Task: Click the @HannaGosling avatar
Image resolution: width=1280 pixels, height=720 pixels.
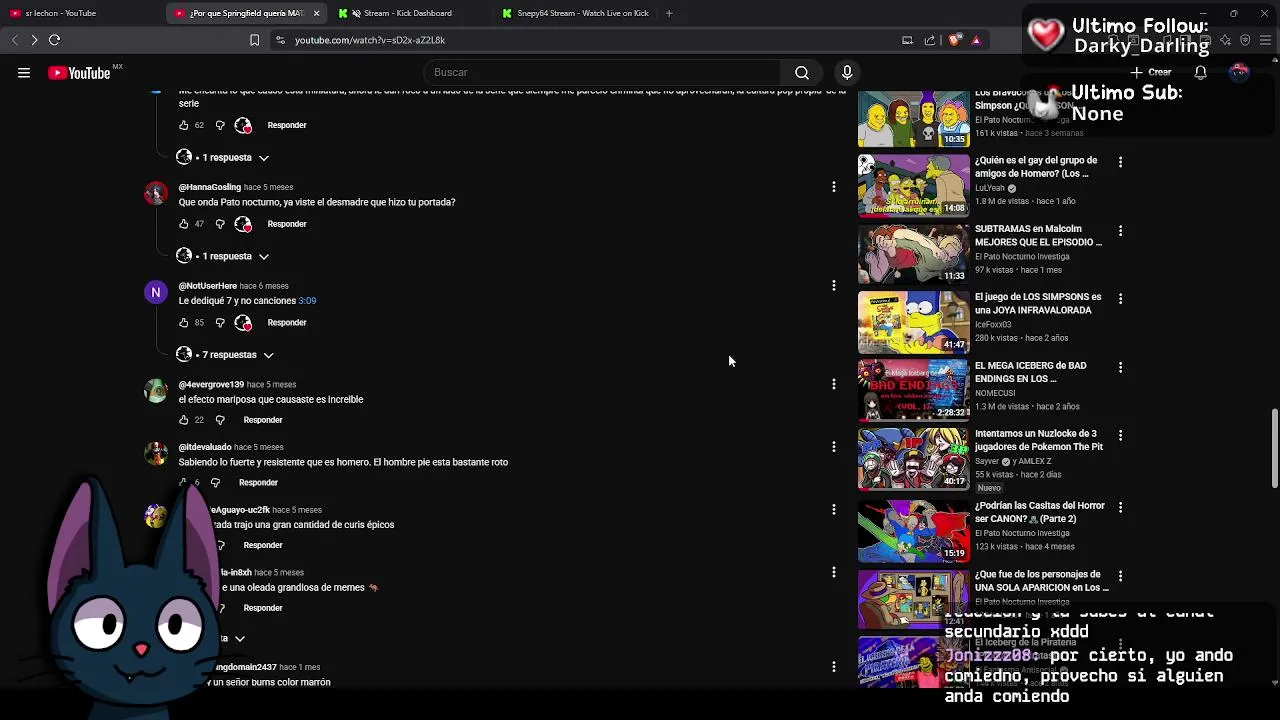Action: (x=155, y=193)
